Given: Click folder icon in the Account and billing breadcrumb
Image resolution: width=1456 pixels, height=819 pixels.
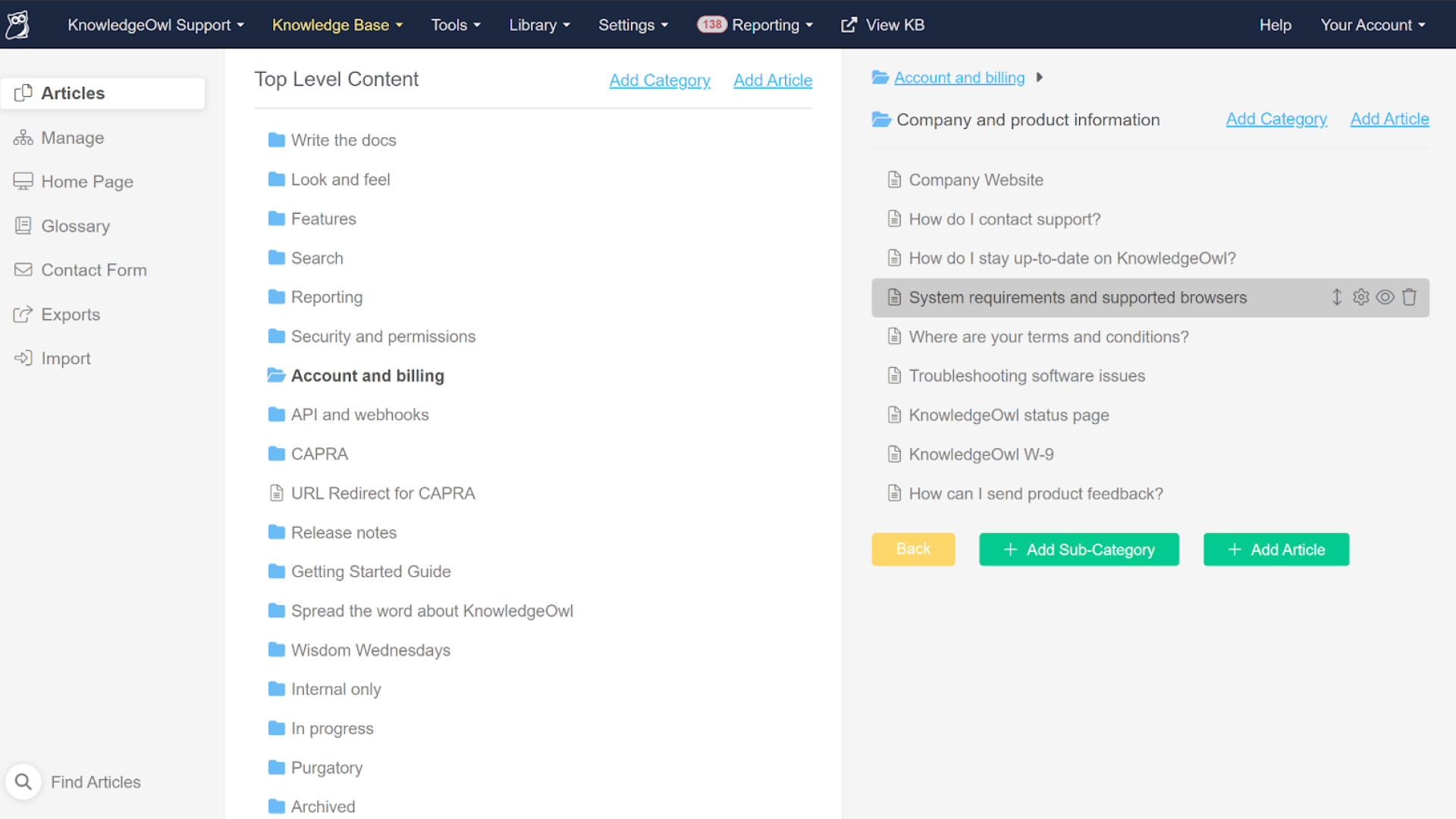Looking at the screenshot, I should [880, 77].
